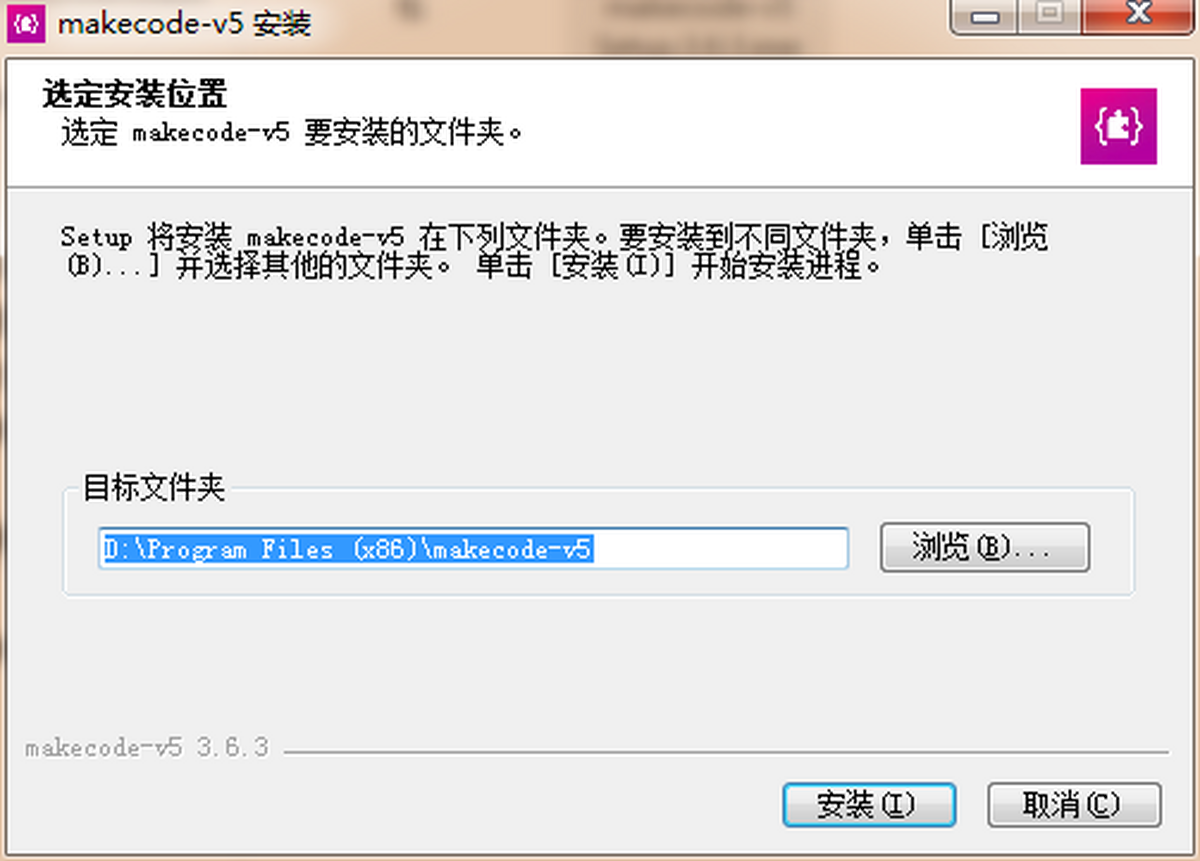
Task: Click the Setup instruction paragraph text
Action: pyautogui.click(x=555, y=252)
